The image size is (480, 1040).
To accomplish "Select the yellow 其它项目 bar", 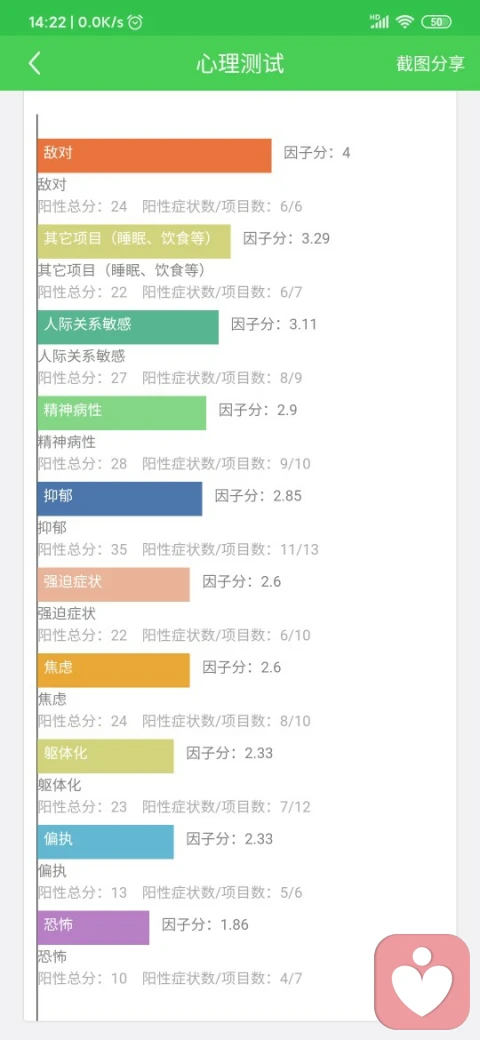I will pyautogui.click(x=134, y=241).
